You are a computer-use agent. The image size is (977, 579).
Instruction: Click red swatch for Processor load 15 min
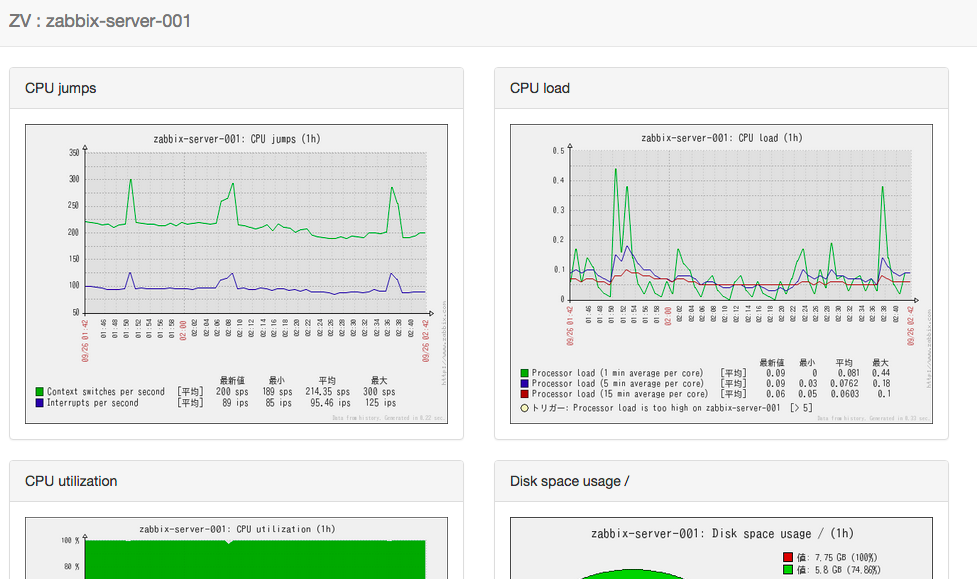click(525, 394)
